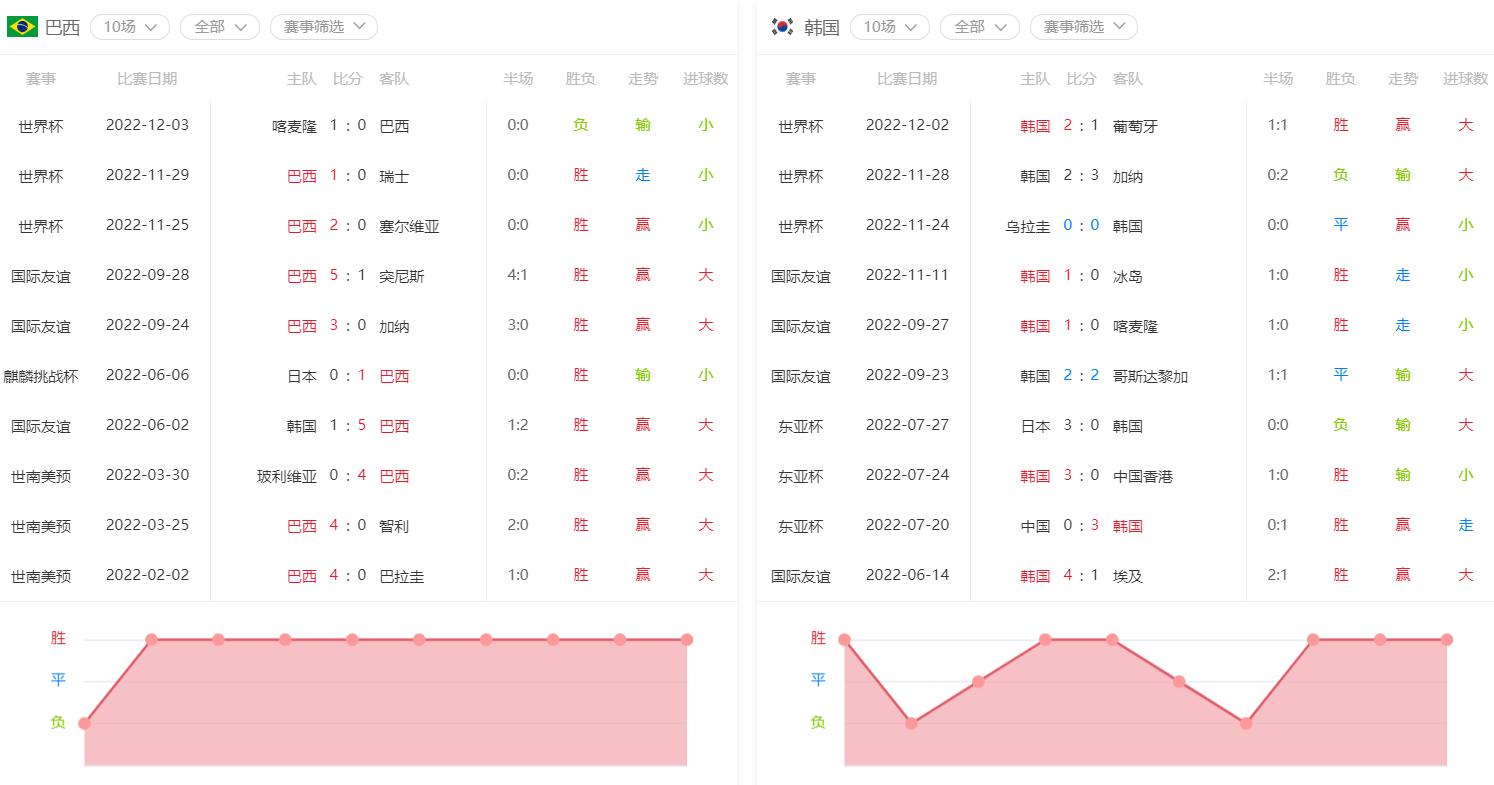Viewport: 1494px width, 785px height.
Task: Click first loss point on Brazil chart
Action: coord(84,723)
